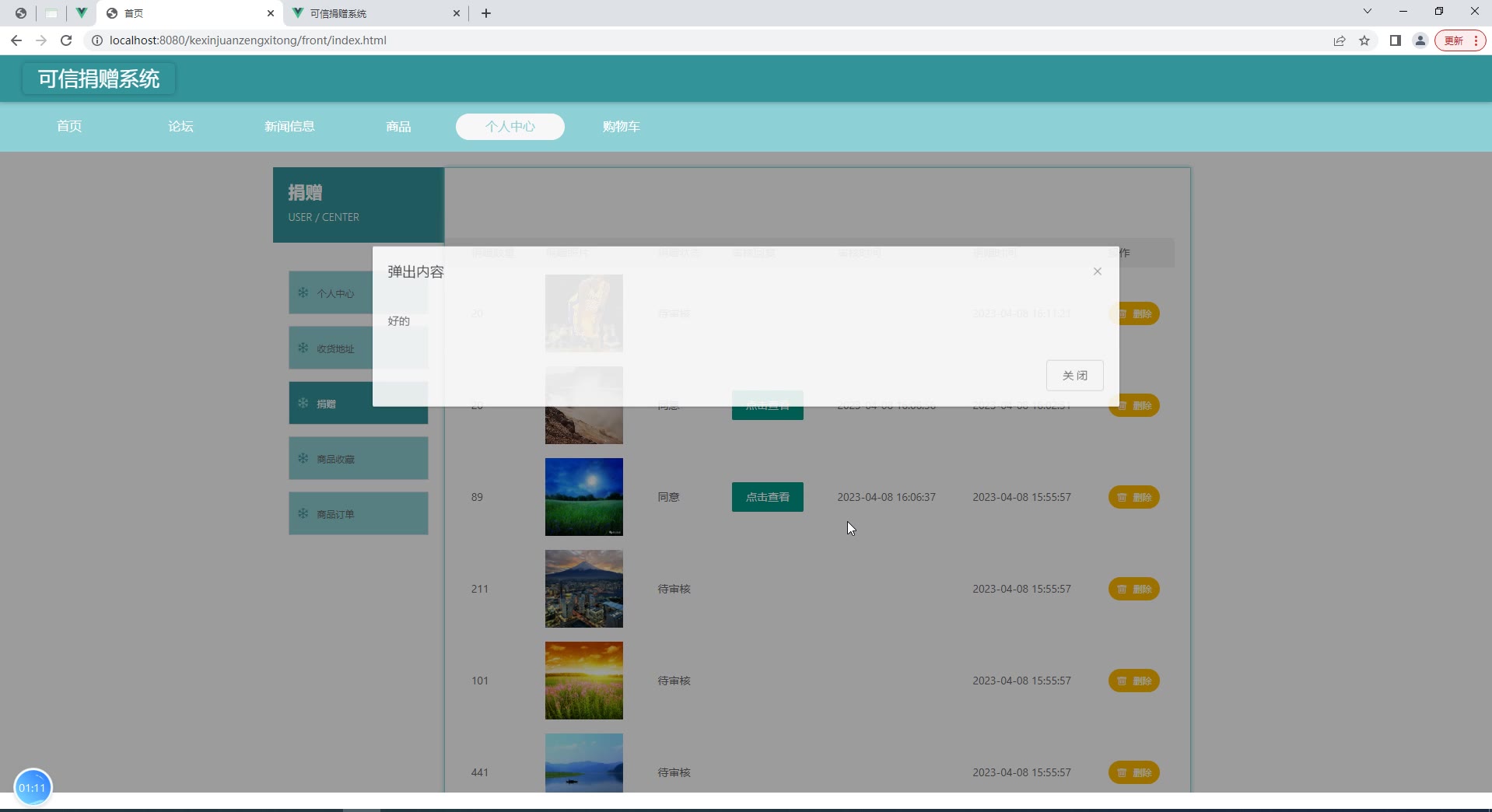Open 商品订单 in the left sidebar

[x=359, y=514]
